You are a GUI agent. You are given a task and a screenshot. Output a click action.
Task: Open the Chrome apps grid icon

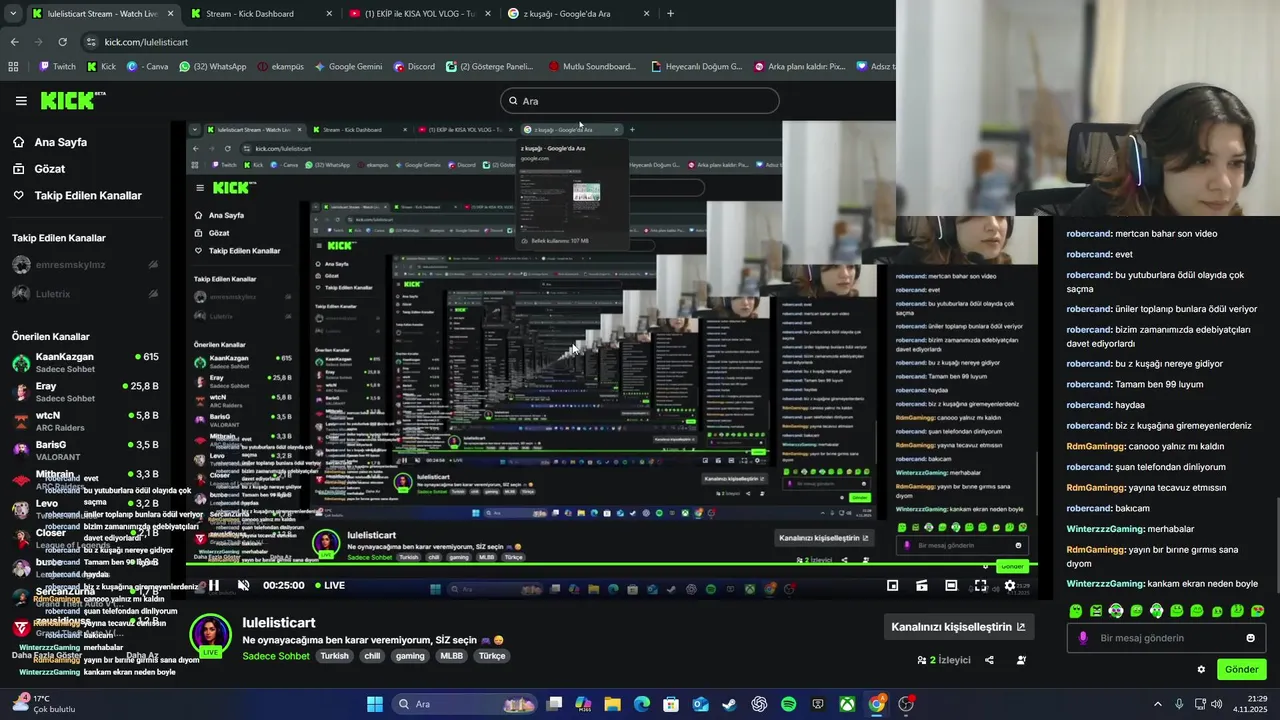(13, 67)
